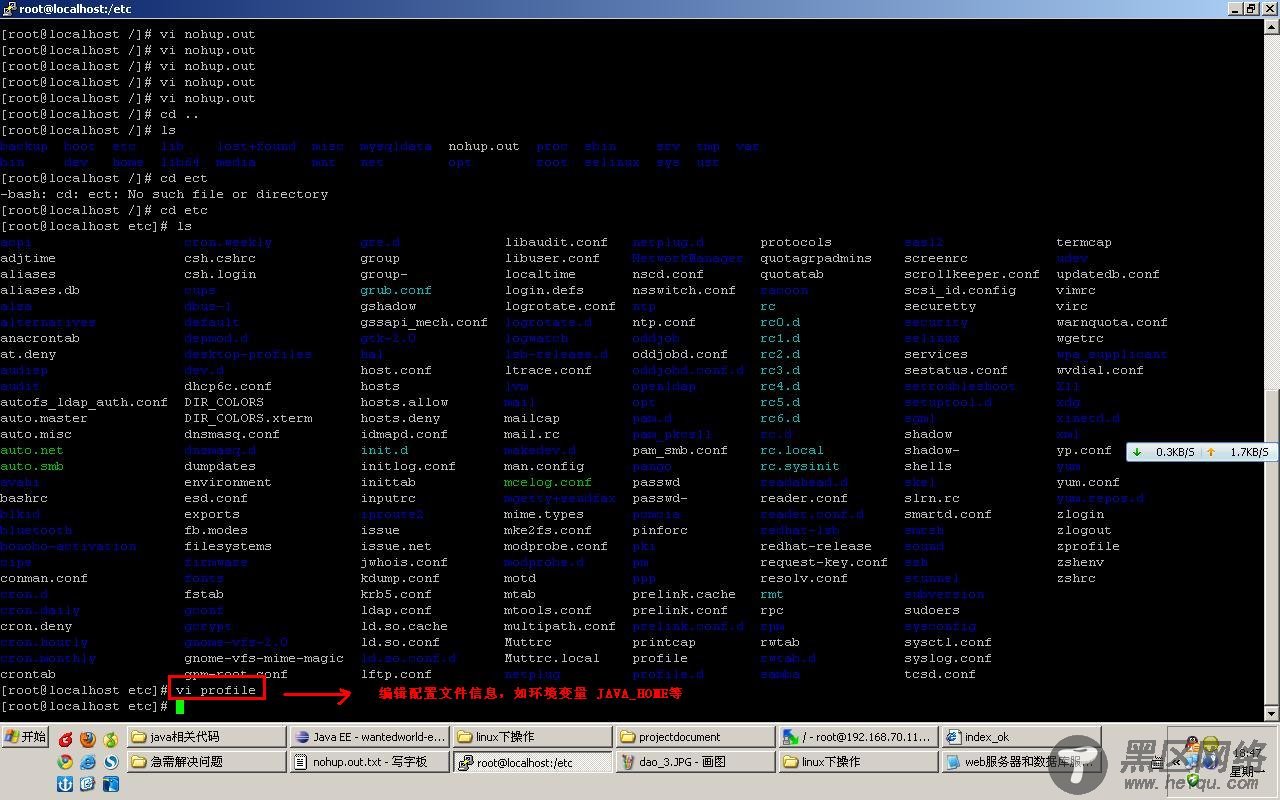Click the 'krb5.conf' file name
Viewport: 1280px width, 800px height.
click(x=396, y=594)
